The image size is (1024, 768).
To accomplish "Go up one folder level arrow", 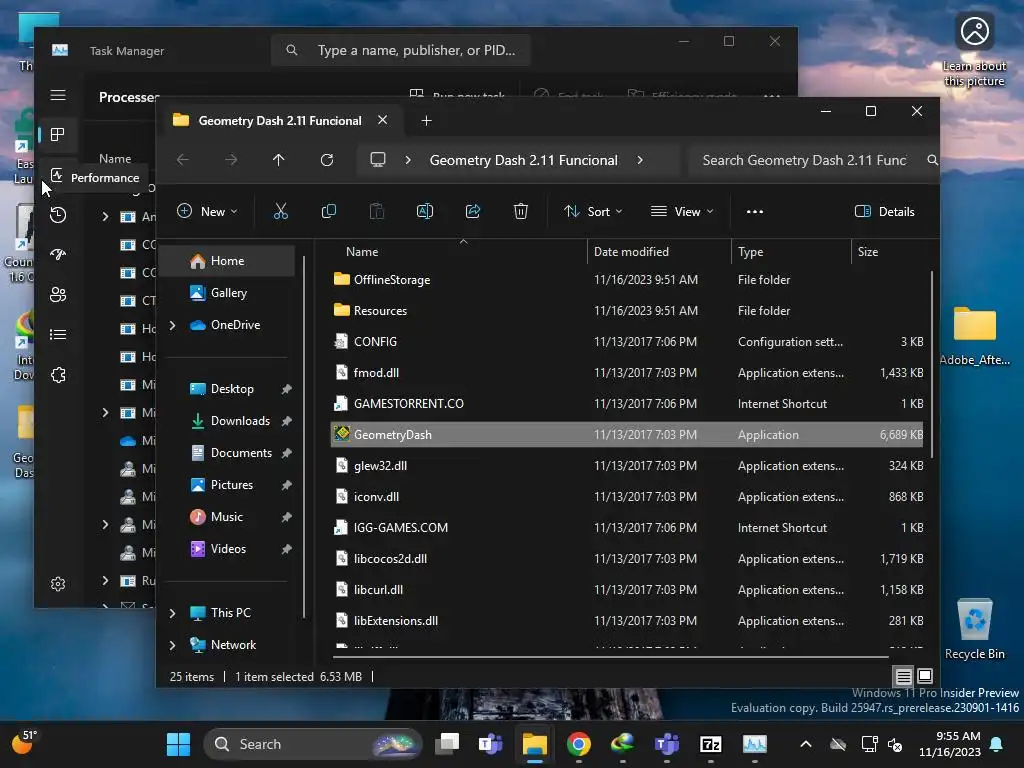I will 278,160.
